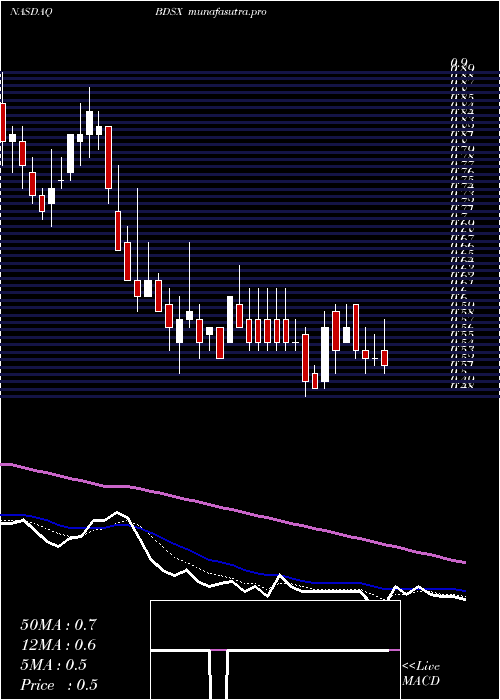Click the pink 50MA line

pyautogui.click(x=232, y=509)
